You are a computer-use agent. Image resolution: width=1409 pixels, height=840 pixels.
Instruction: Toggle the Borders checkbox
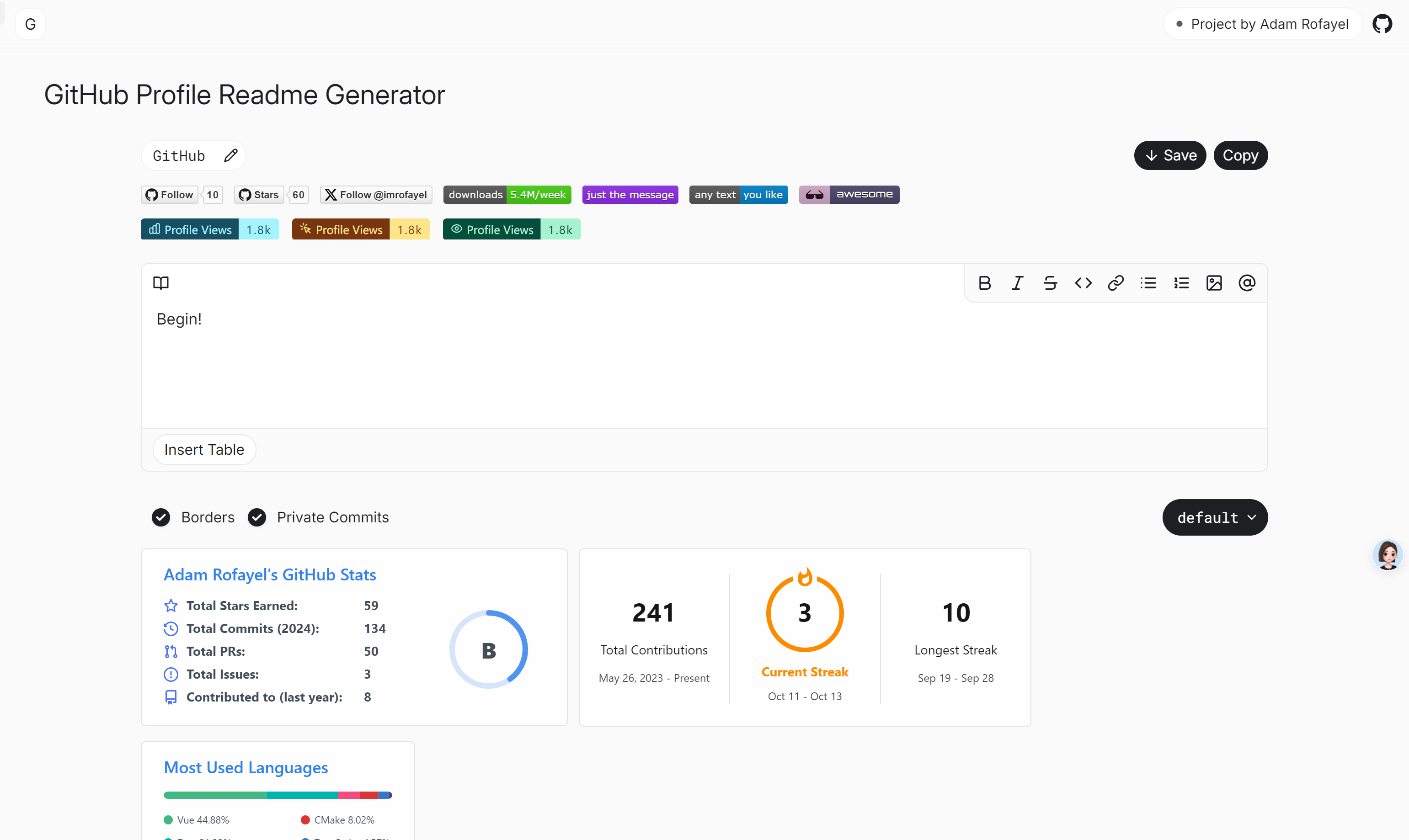click(161, 517)
